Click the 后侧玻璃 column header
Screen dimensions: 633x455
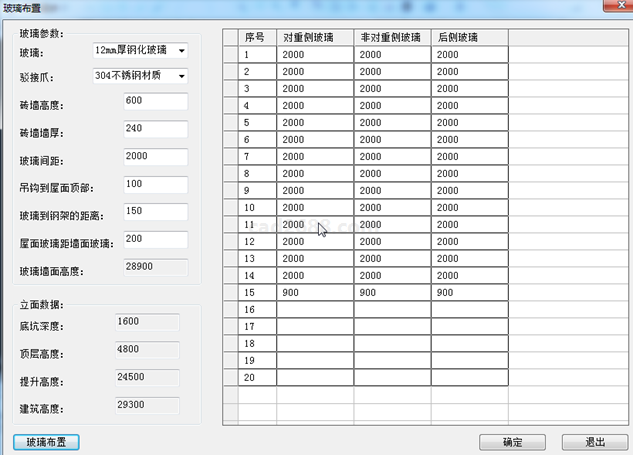pyautogui.click(x=469, y=37)
